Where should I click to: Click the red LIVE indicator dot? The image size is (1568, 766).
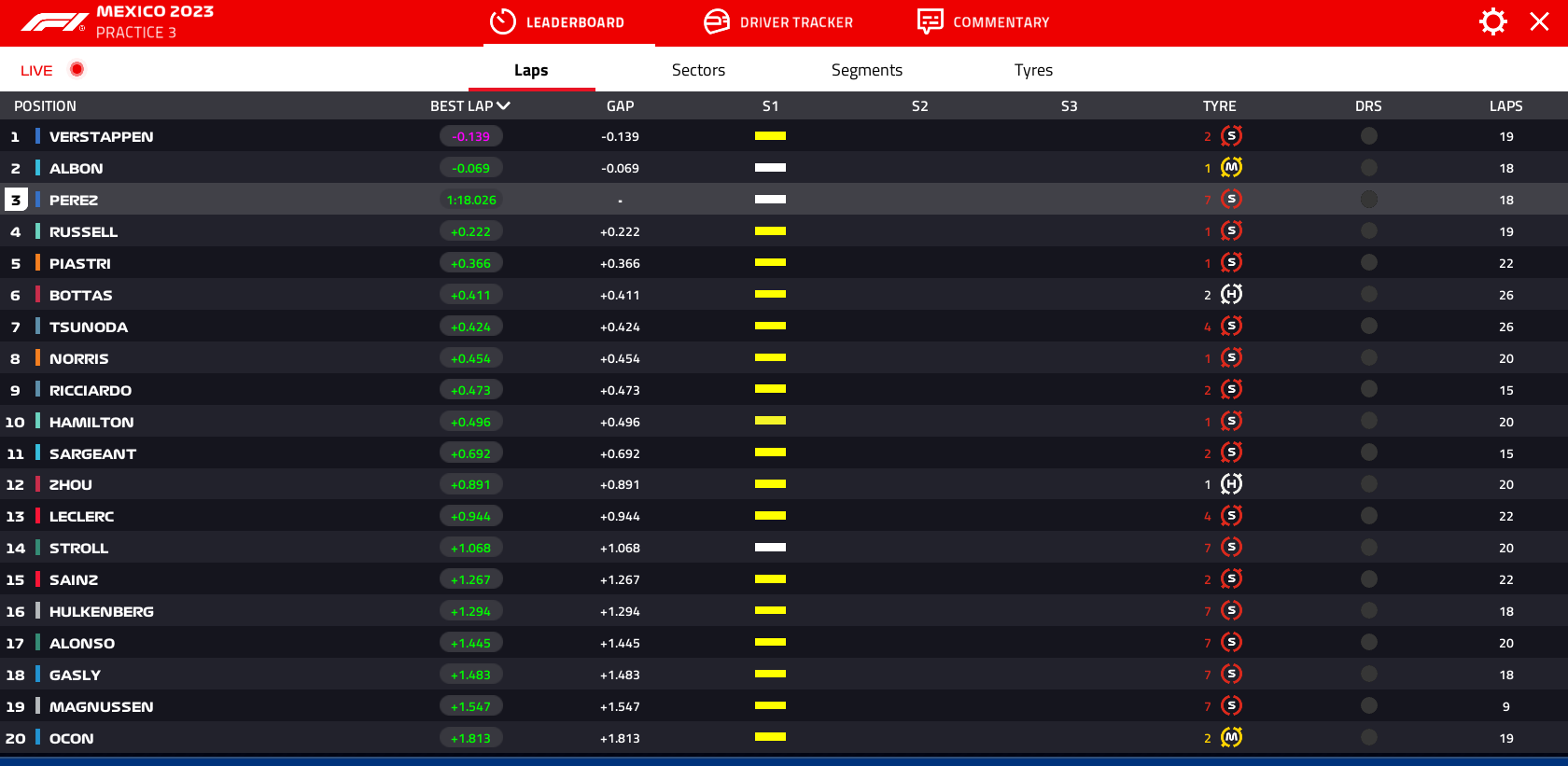pyautogui.click(x=77, y=69)
